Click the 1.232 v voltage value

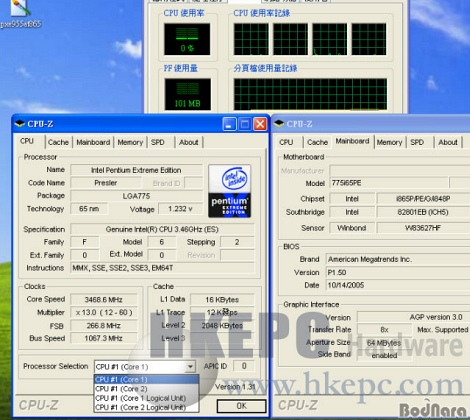coord(180,209)
